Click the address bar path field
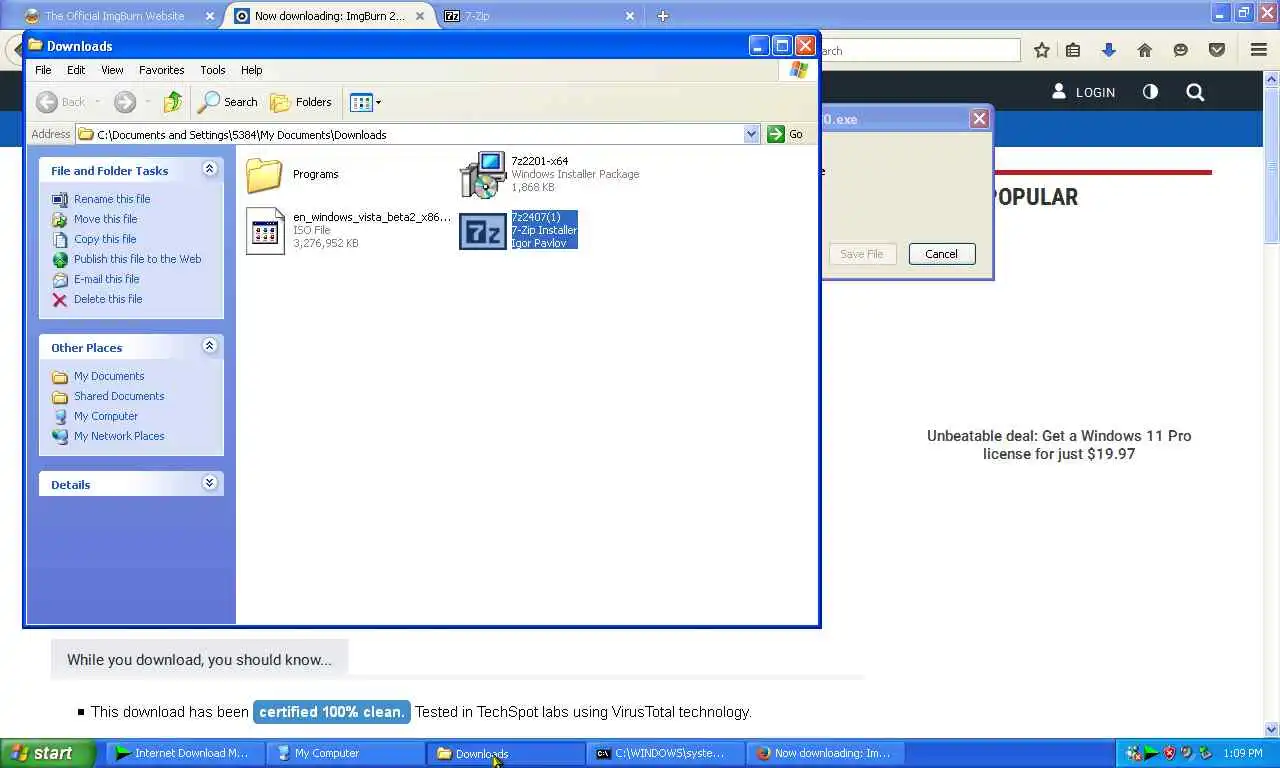 tap(410, 134)
